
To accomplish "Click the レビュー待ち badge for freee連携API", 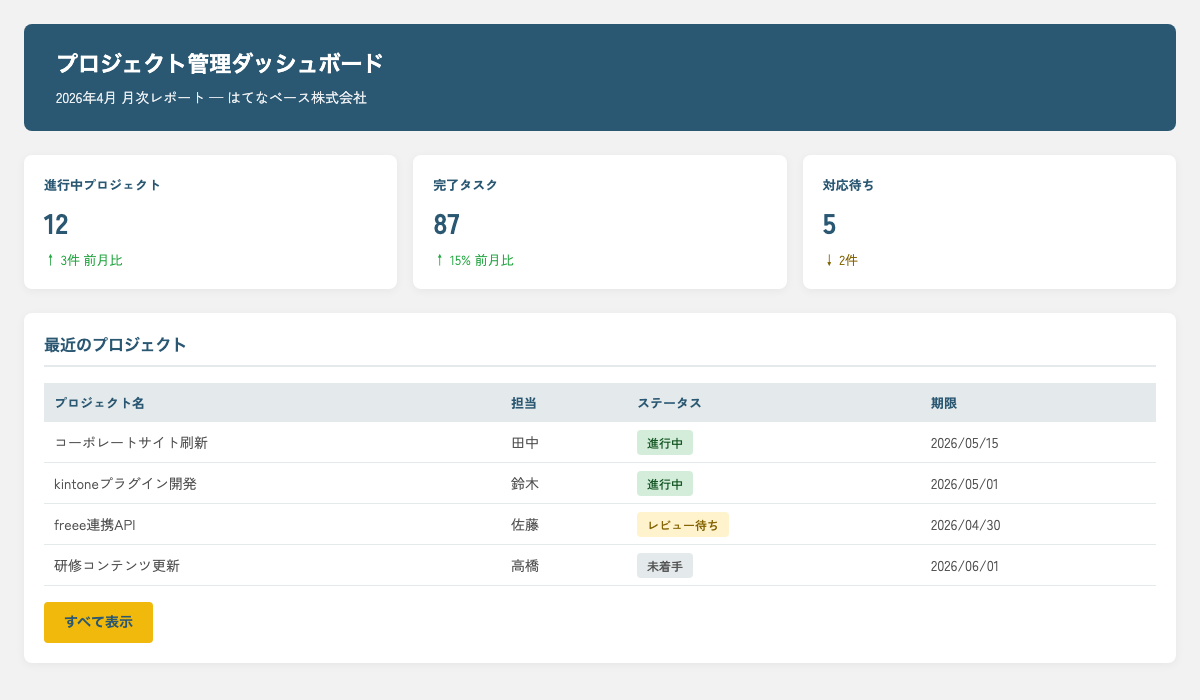I will [684, 524].
